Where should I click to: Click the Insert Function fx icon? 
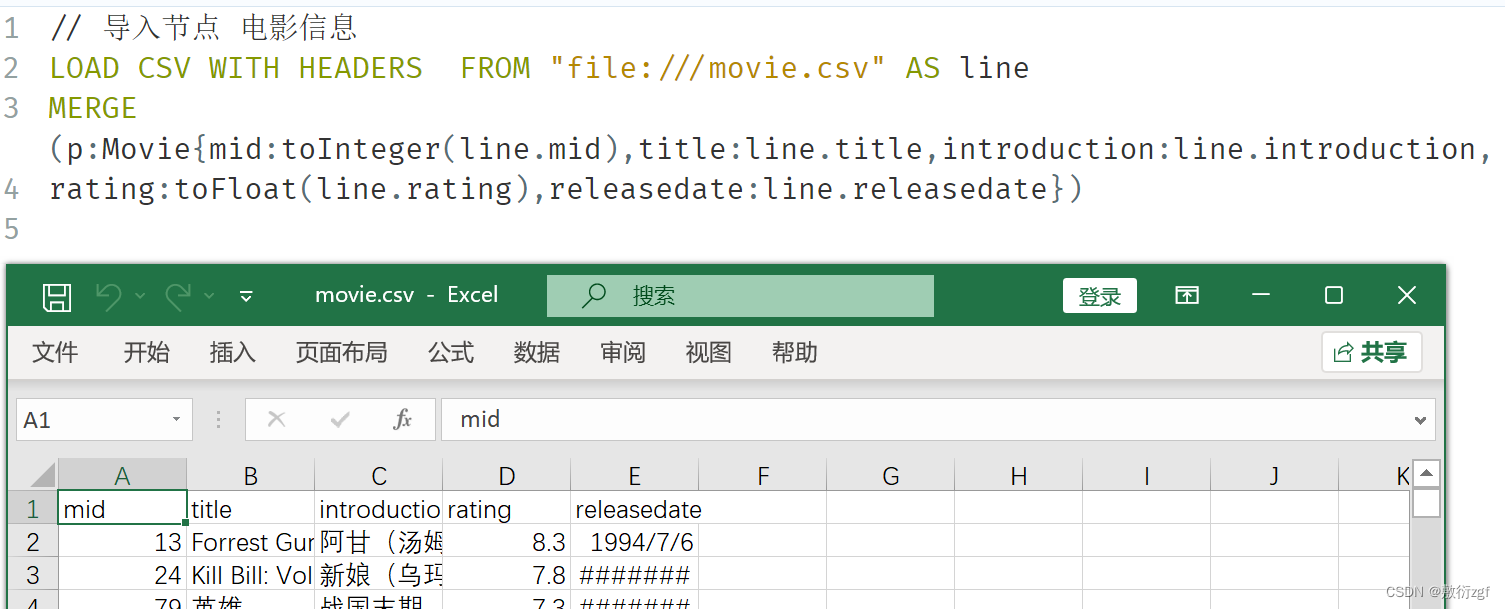pyautogui.click(x=403, y=420)
